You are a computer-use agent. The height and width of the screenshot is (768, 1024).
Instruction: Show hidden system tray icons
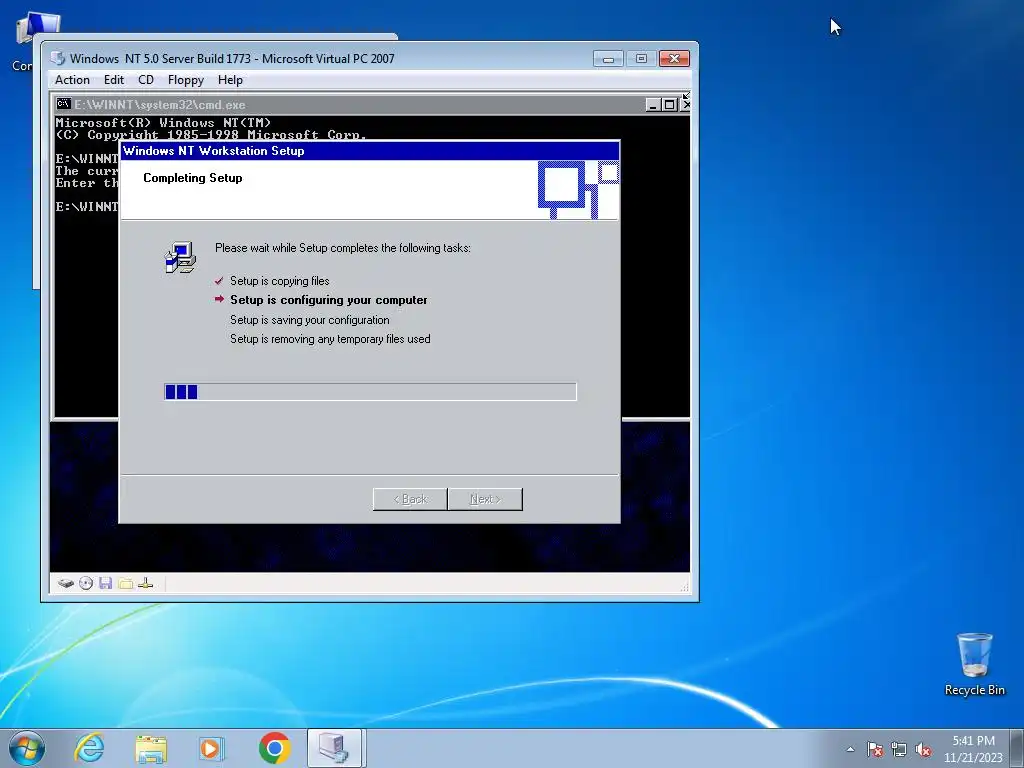(850, 749)
